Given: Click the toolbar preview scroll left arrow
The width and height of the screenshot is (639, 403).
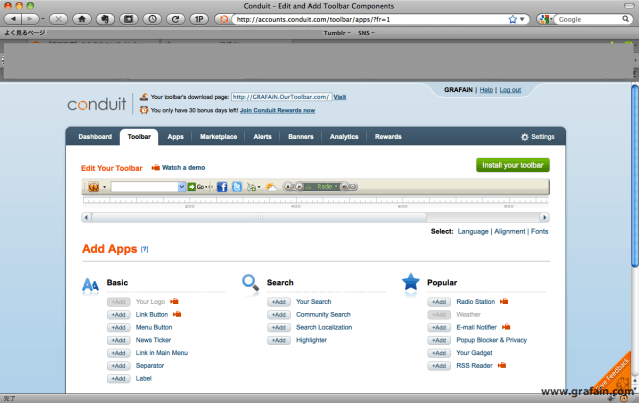Looking at the screenshot, I should 86,217.
